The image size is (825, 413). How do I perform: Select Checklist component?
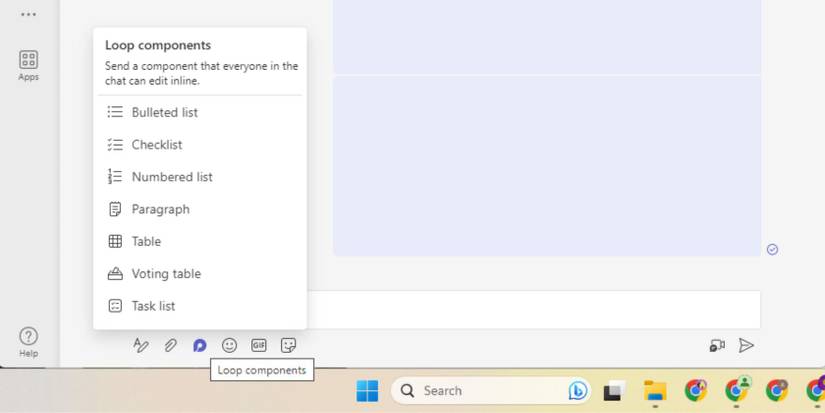point(200,145)
